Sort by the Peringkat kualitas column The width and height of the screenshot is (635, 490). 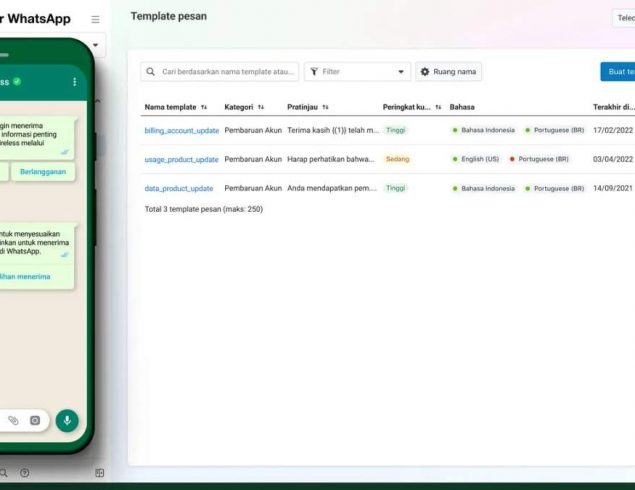click(x=438, y=106)
